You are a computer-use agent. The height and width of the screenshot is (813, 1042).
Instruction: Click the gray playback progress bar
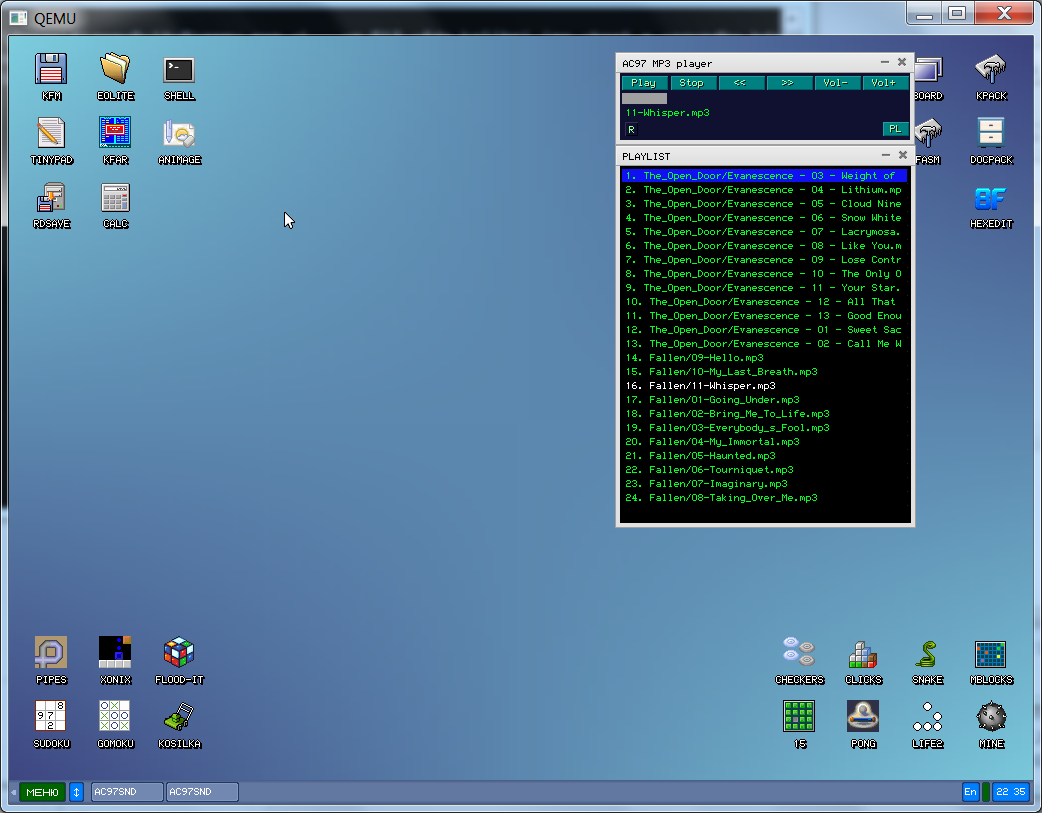(x=642, y=98)
